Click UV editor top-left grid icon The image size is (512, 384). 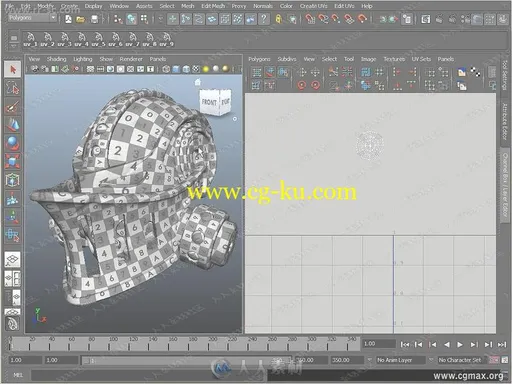pos(256,72)
